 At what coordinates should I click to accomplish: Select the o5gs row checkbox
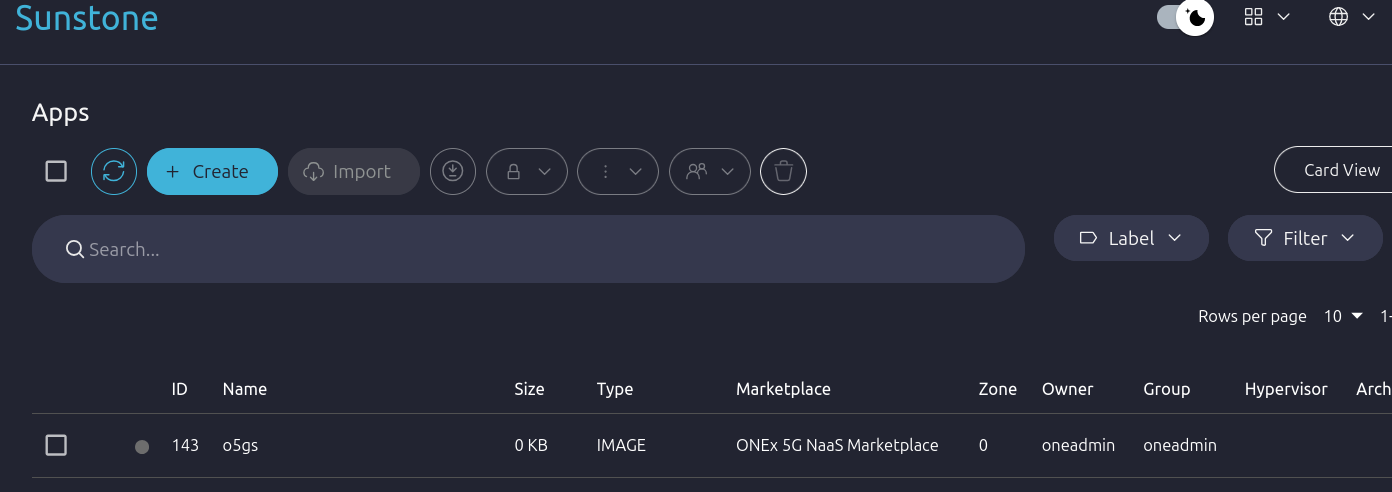56,445
